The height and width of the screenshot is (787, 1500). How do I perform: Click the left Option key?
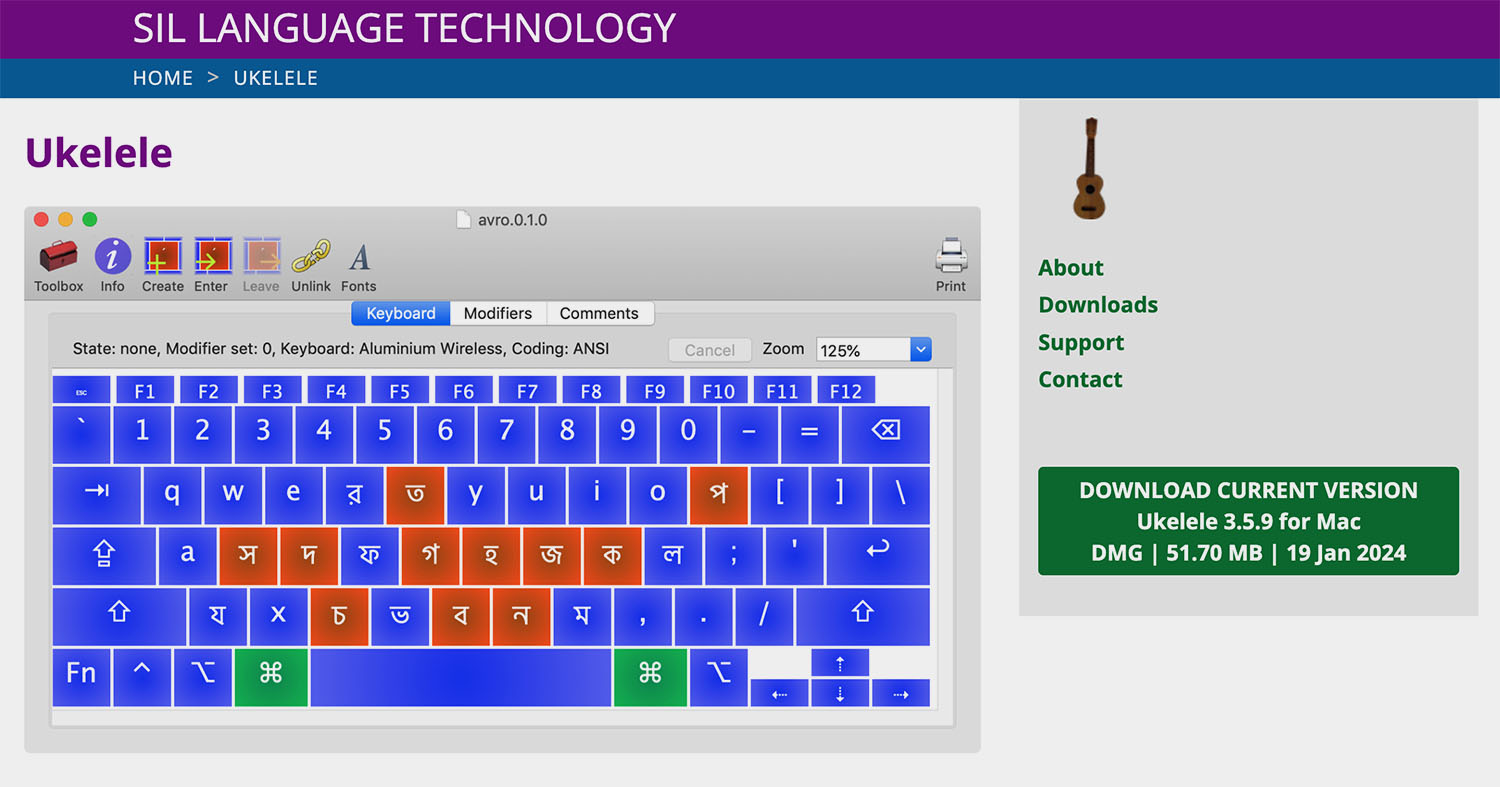(203, 677)
